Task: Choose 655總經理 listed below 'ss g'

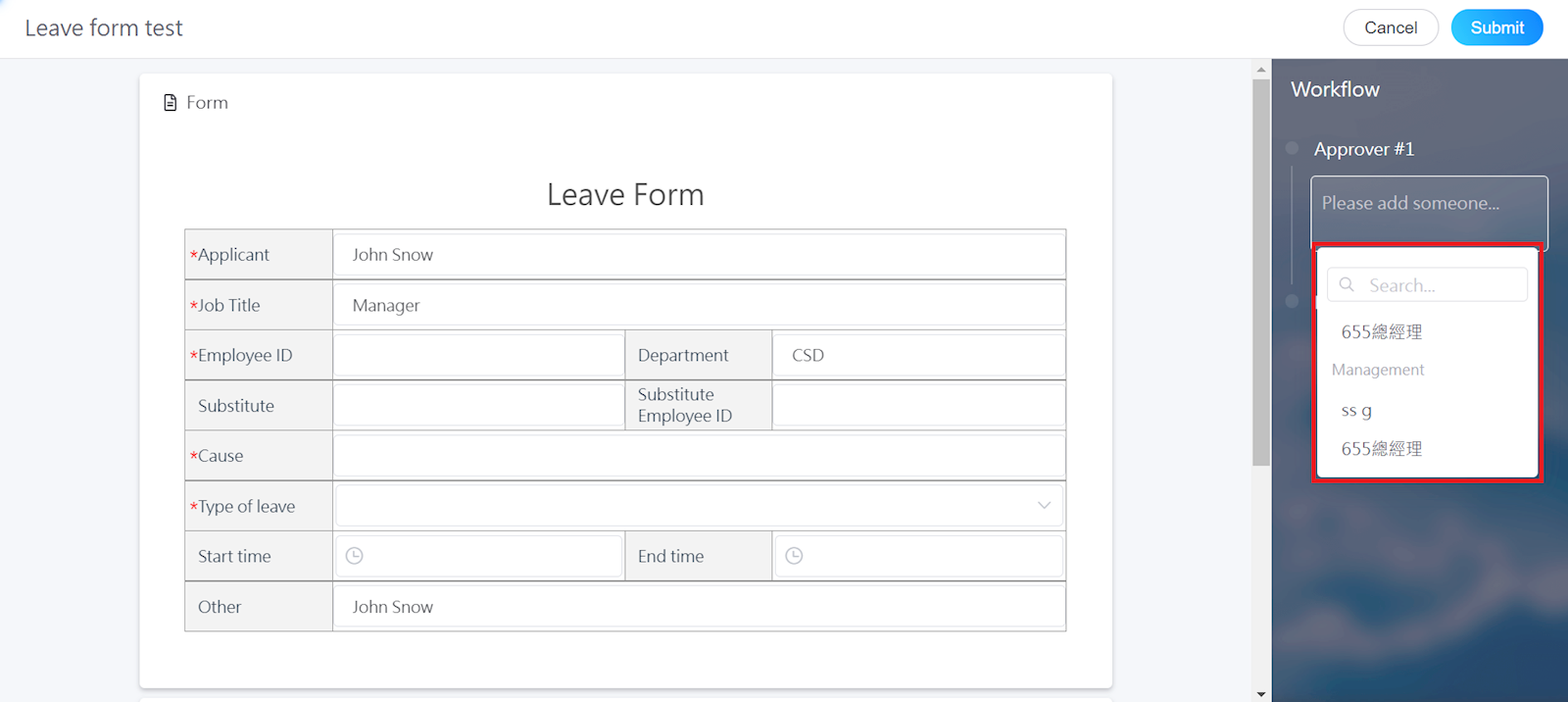Action: tap(1382, 449)
